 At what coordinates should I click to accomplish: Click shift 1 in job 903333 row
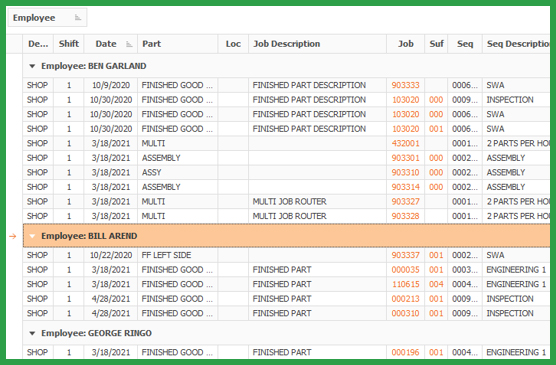click(x=69, y=85)
